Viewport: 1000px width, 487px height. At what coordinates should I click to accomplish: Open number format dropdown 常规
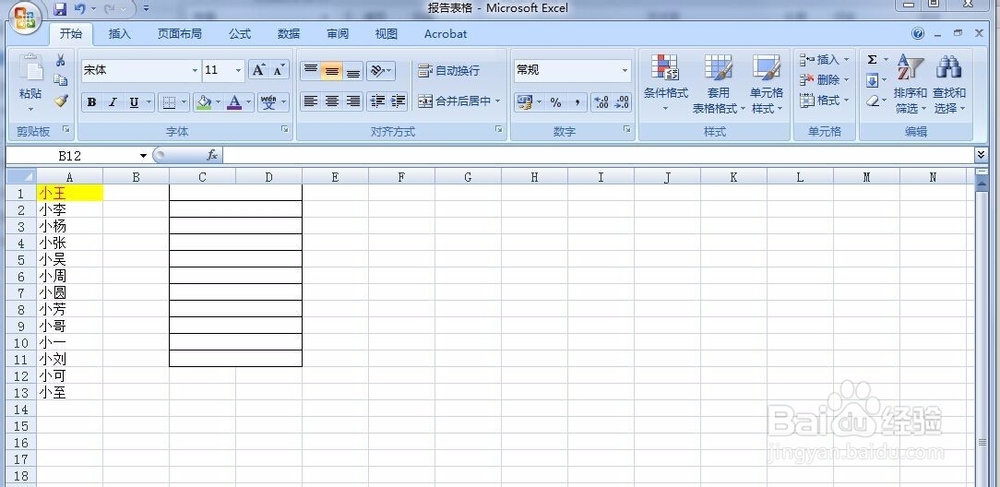click(x=625, y=71)
